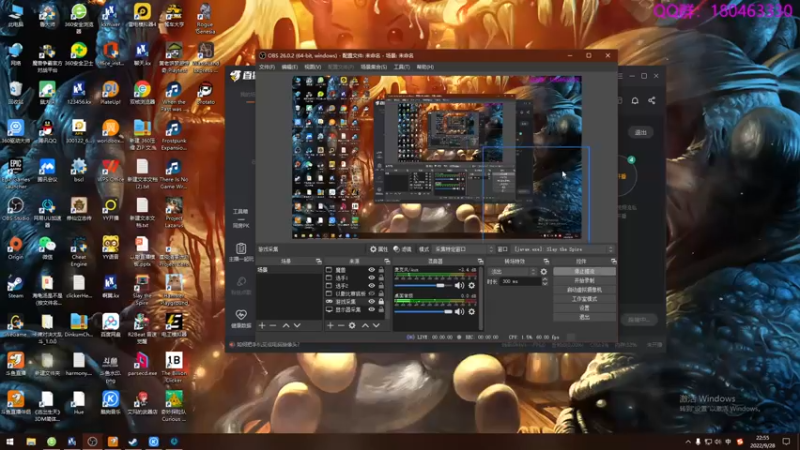Pop out the Controls dock panel

[613, 261]
